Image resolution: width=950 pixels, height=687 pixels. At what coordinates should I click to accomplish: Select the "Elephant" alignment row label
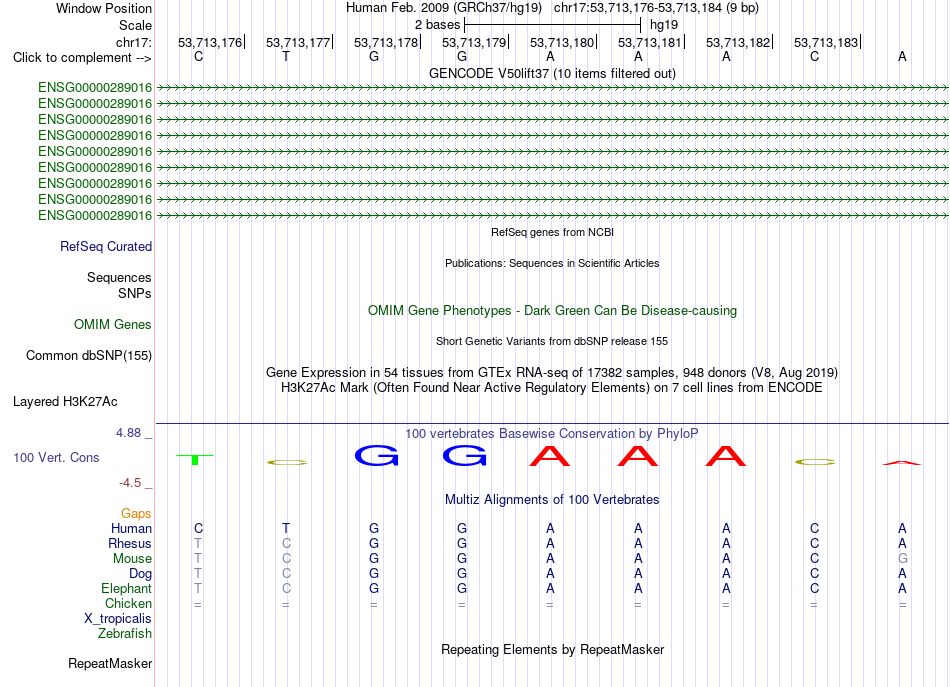point(127,588)
